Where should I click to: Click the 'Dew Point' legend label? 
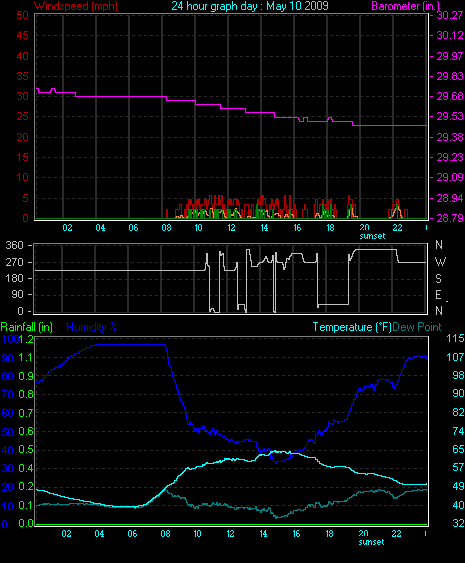[417, 327]
